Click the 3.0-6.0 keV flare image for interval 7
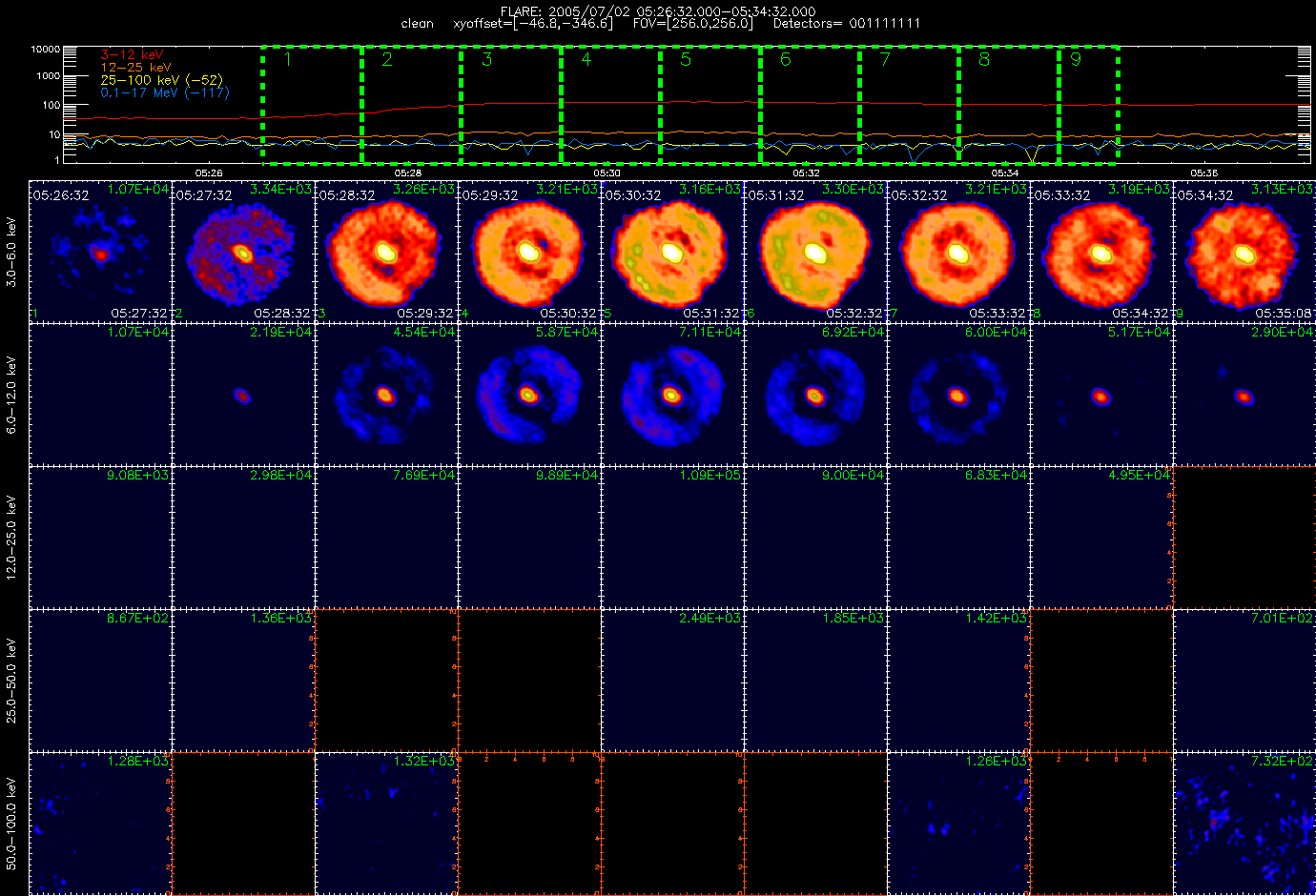The height and width of the screenshot is (896, 1316). (x=958, y=252)
